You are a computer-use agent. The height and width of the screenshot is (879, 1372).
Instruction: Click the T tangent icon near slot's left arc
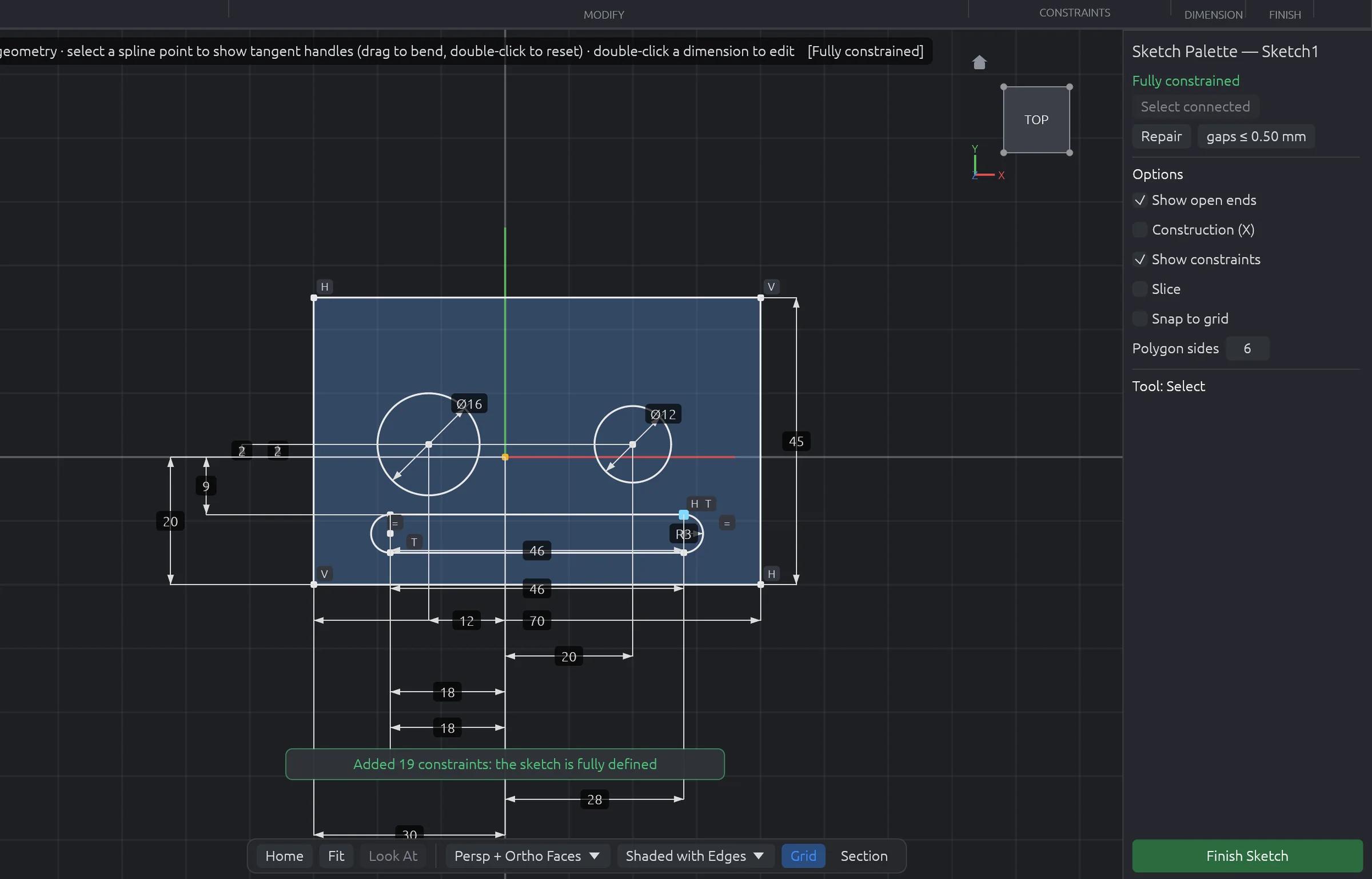pos(414,542)
